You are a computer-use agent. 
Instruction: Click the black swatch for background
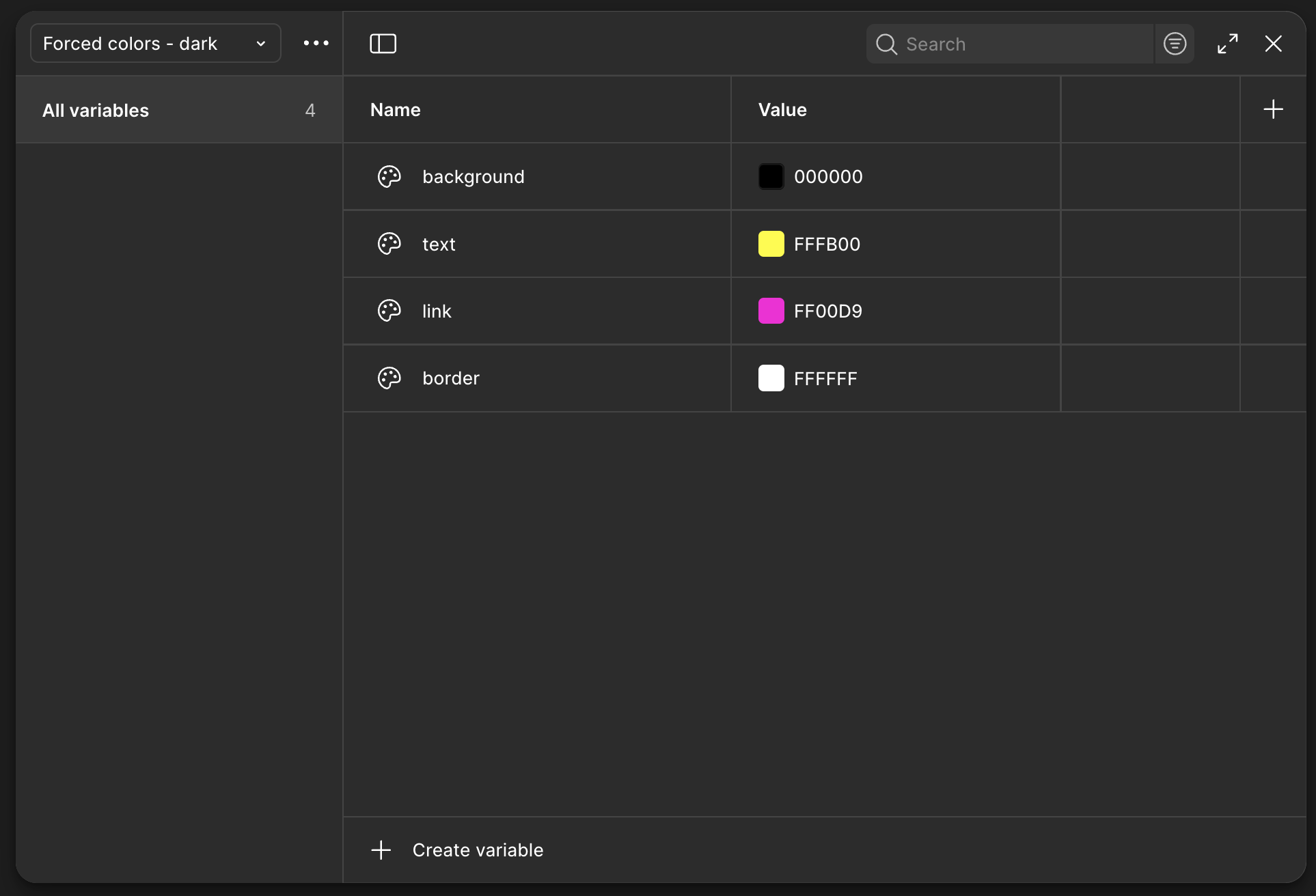[x=771, y=177]
